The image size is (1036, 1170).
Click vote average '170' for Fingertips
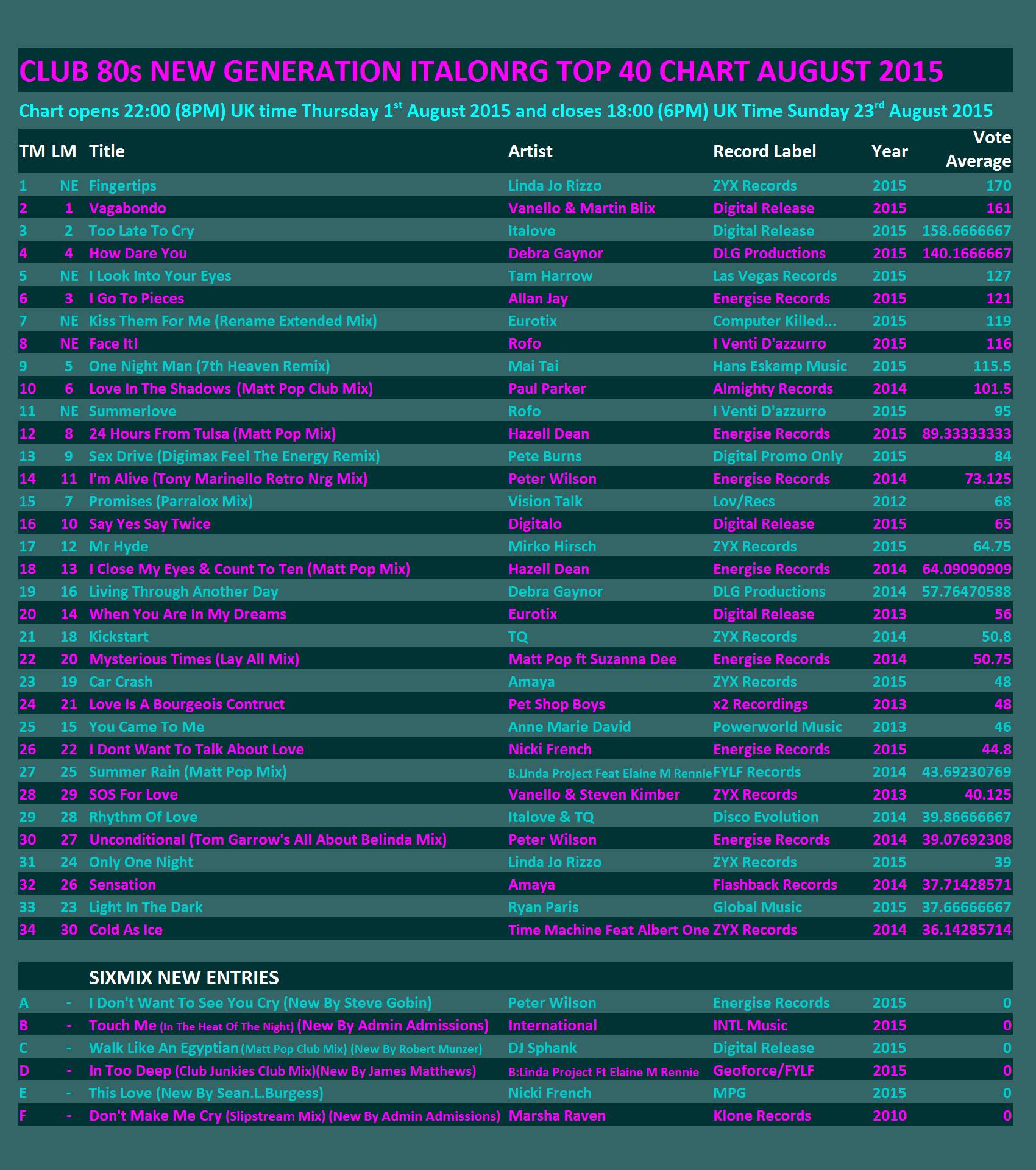[999, 186]
